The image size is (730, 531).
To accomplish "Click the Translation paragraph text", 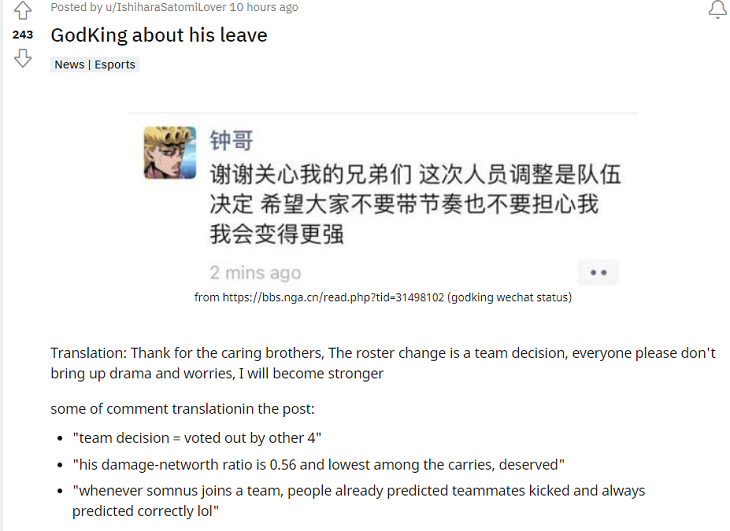I will pyautogui.click(x=383, y=363).
